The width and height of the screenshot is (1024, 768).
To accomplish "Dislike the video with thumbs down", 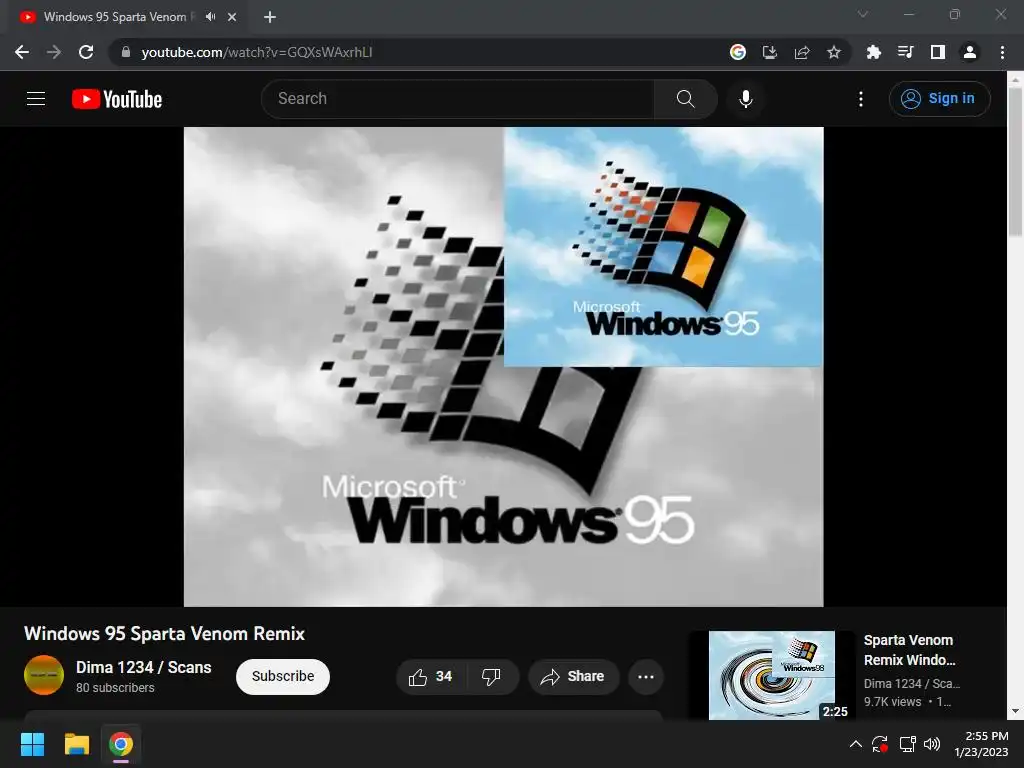I will pyautogui.click(x=491, y=677).
